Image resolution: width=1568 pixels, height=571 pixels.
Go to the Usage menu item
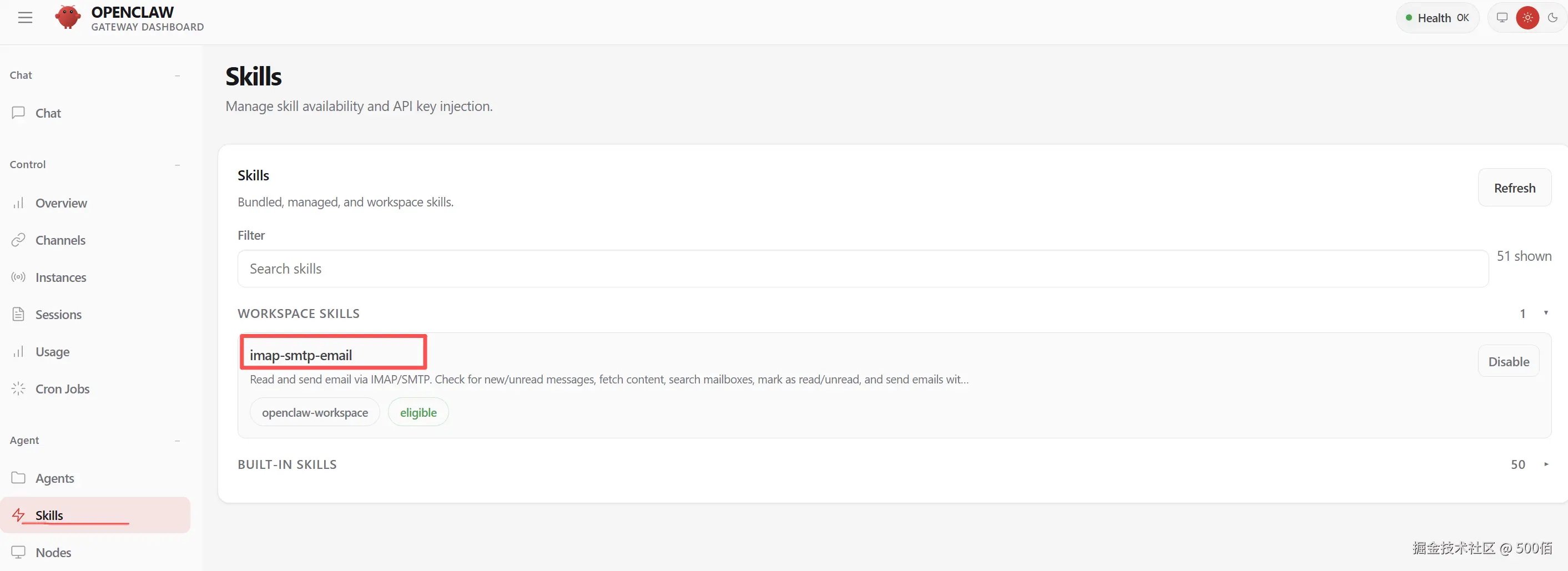[52, 352]
